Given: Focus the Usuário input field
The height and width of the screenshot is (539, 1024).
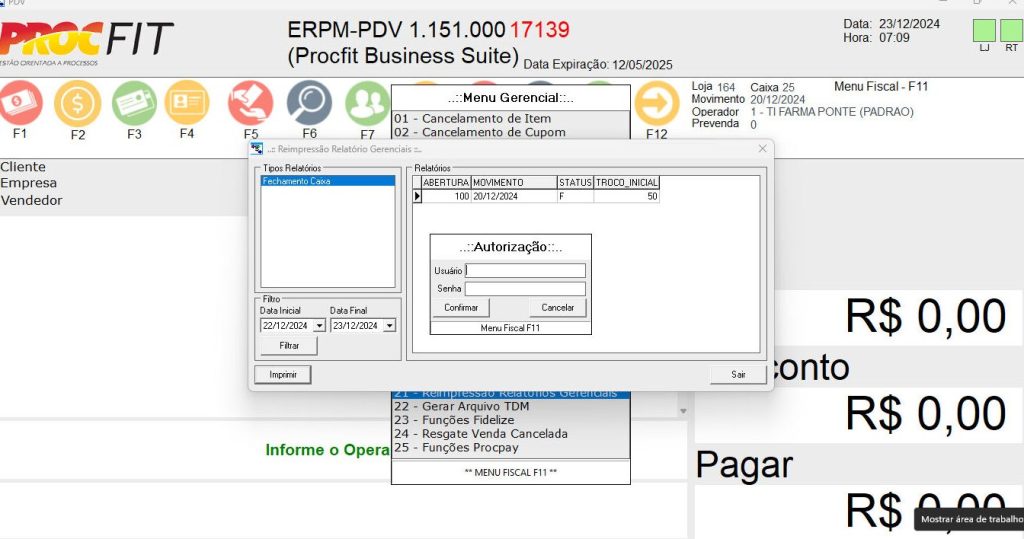Looking at the screenshot, I should pos(525,270).
